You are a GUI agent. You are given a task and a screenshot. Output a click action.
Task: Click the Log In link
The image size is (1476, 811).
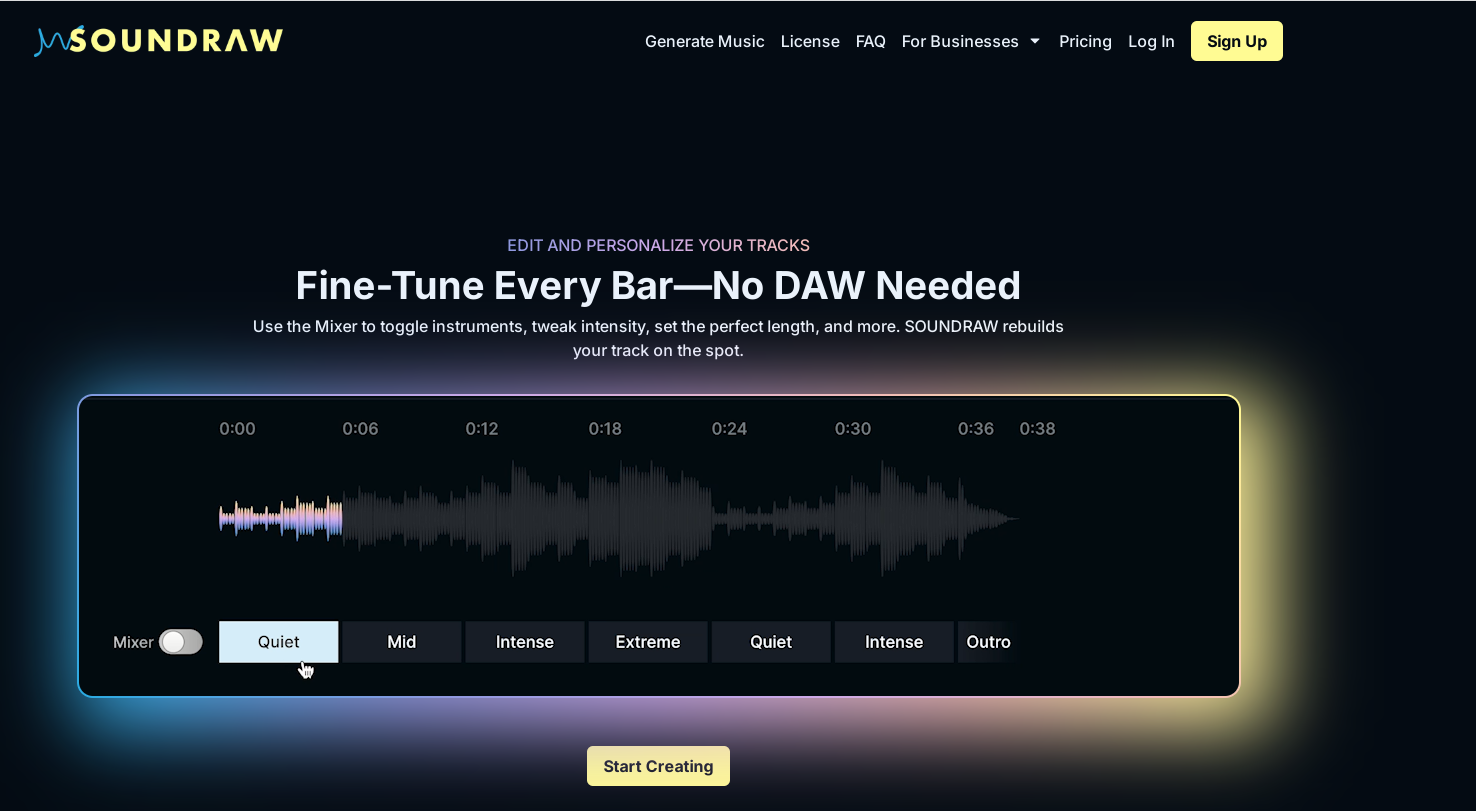(1151, 41)
